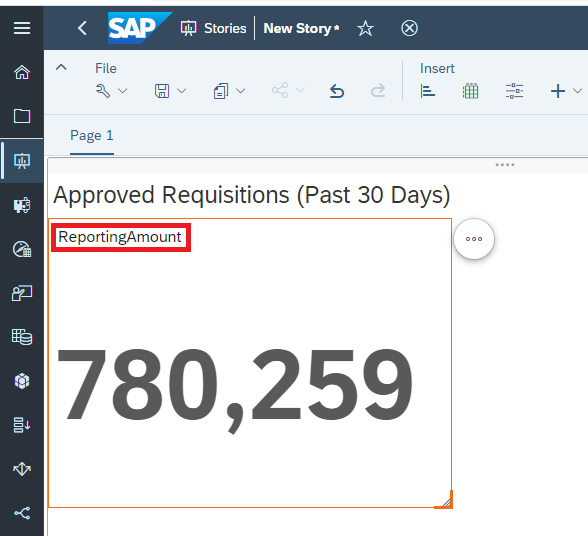This screenshot has width=588, height=536.
Task: Go to Home in sidebar
Action: pyautogui.click(x=22, y=72)
